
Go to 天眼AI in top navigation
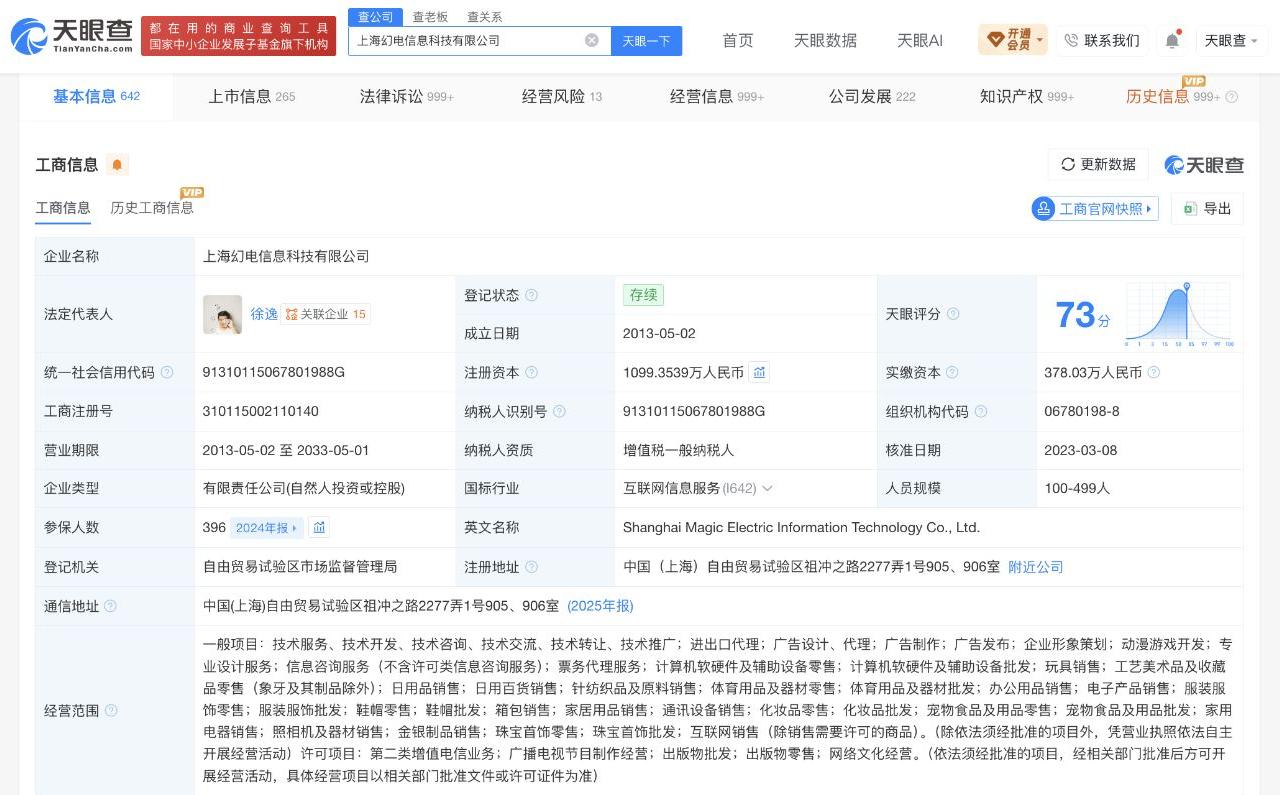[x=920, y=40]
